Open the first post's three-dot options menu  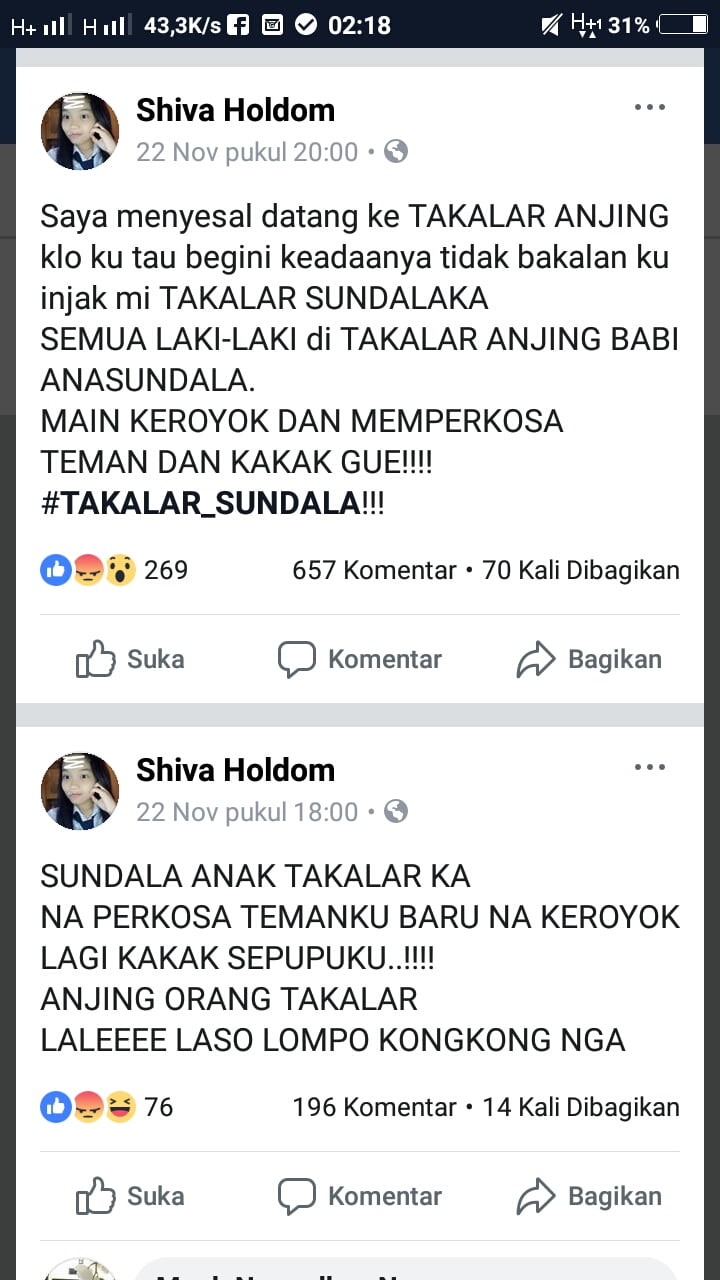650,108
